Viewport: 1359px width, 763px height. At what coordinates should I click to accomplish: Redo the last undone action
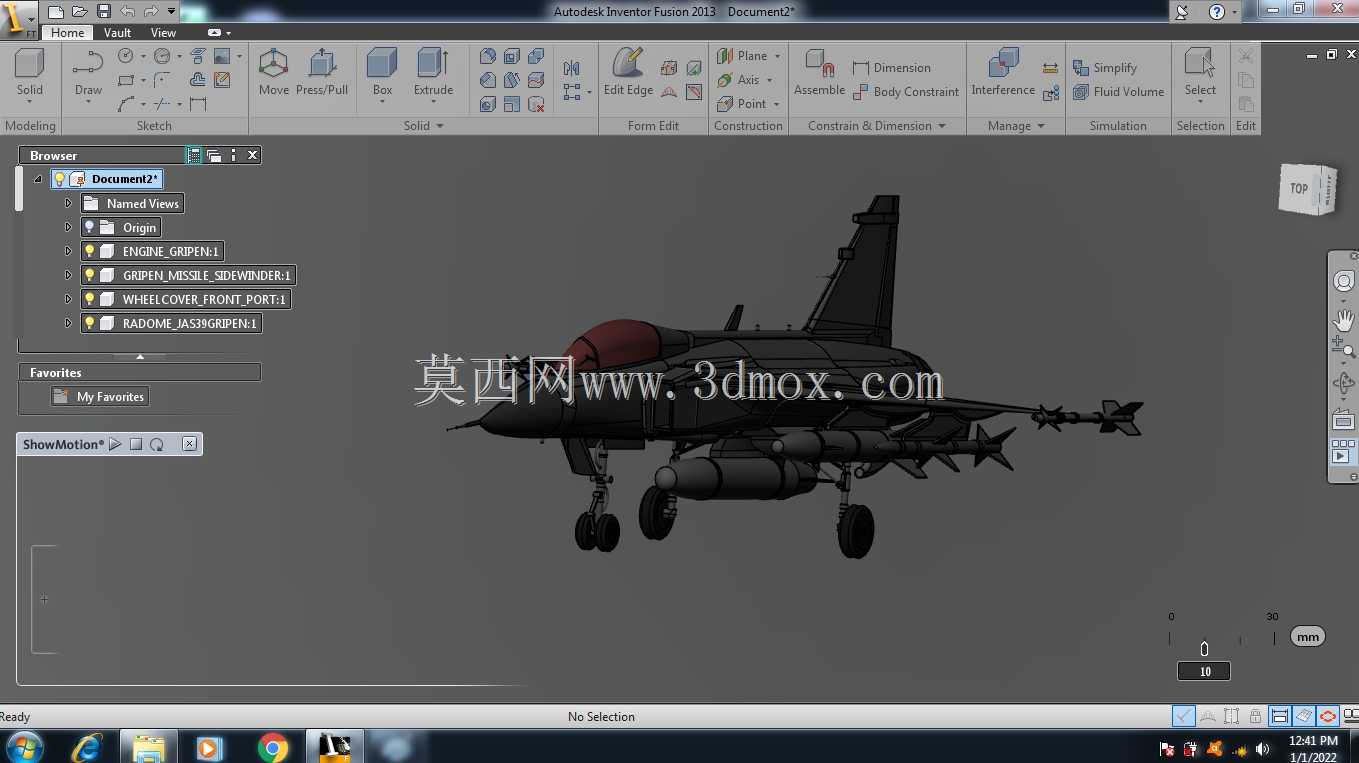(x=151, y=12)
